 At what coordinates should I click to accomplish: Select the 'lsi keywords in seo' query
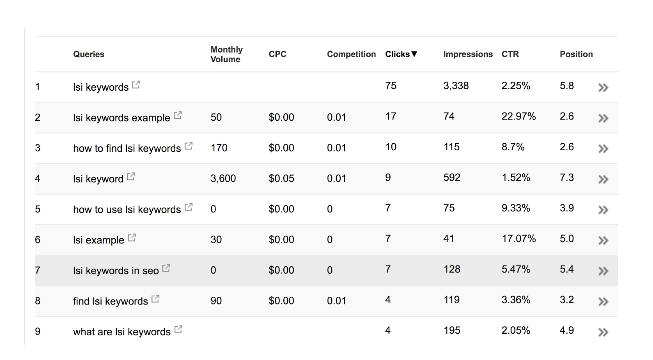tap(116, 271)
